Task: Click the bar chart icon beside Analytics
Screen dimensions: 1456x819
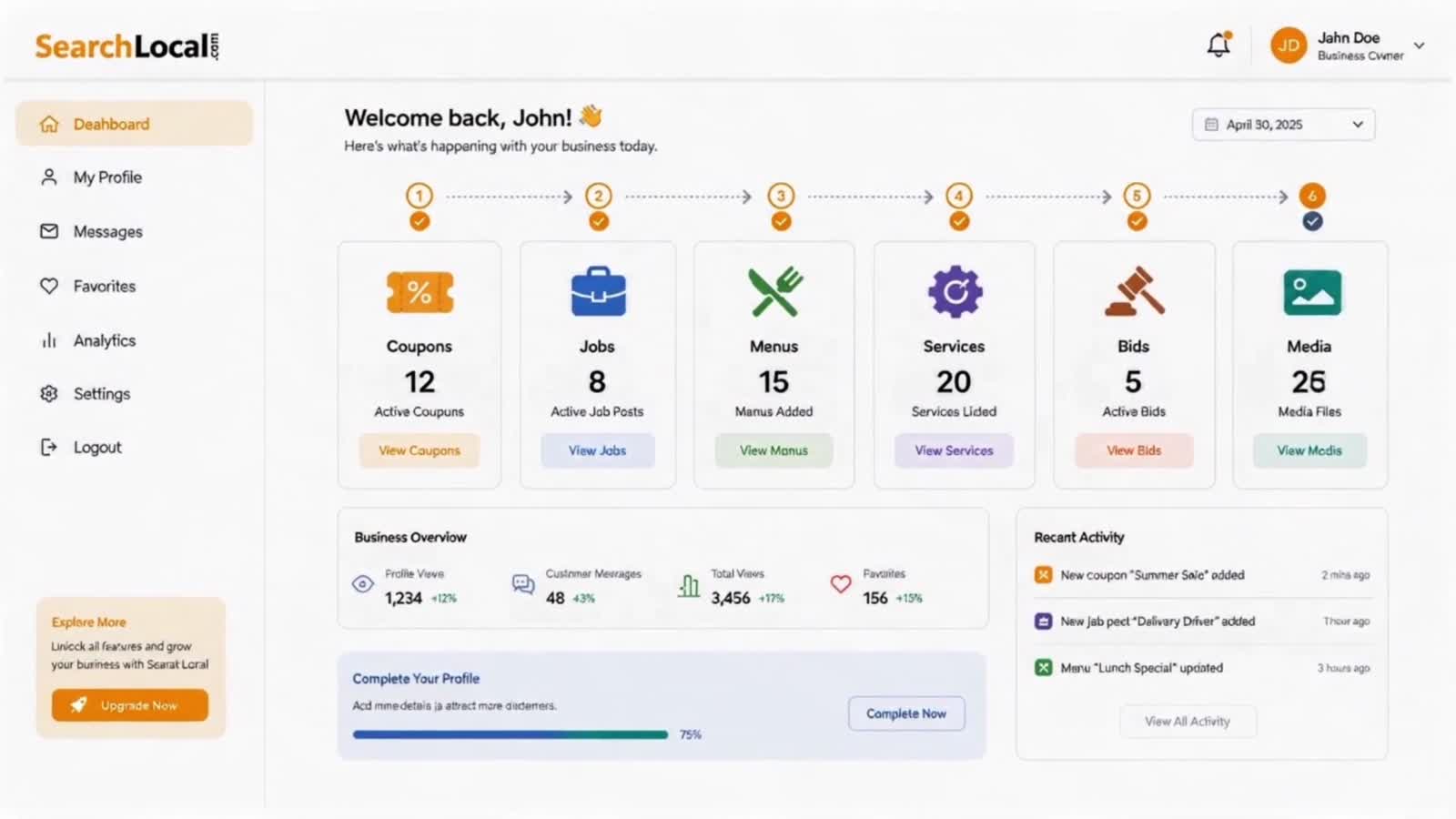Action: tap(49, 340)
